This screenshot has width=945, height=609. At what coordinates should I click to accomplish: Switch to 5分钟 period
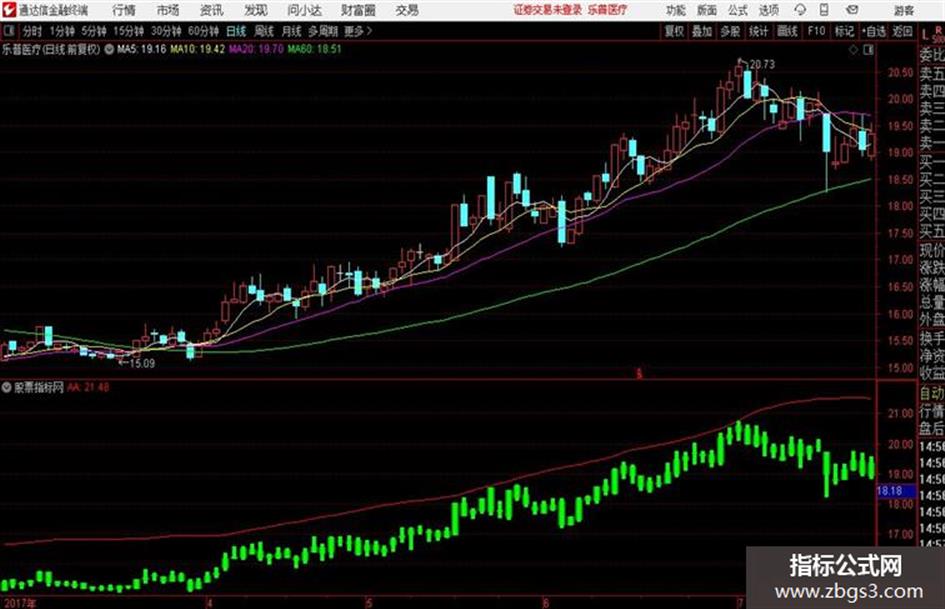click(x=93, y=31)
